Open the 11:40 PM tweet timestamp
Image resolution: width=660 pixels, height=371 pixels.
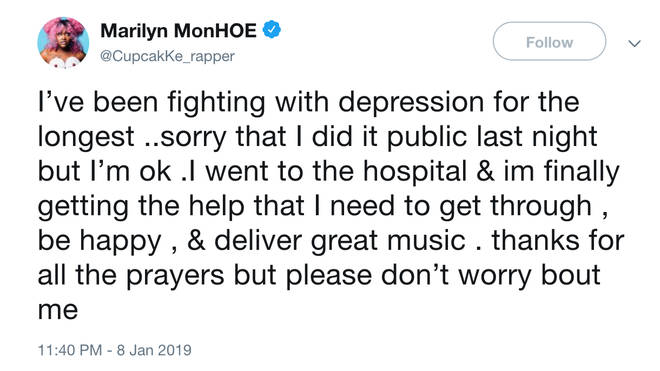click(x=70, y=350)
